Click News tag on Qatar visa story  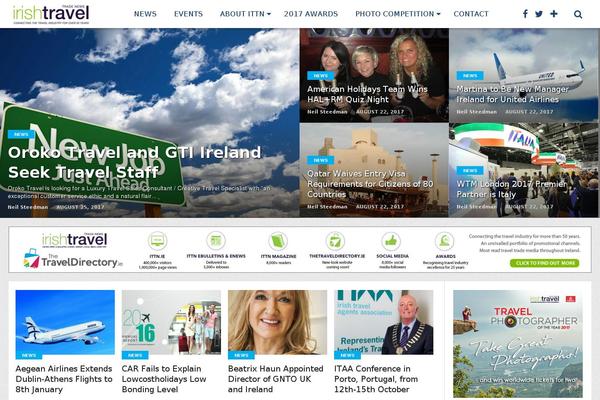click(320, 160)
